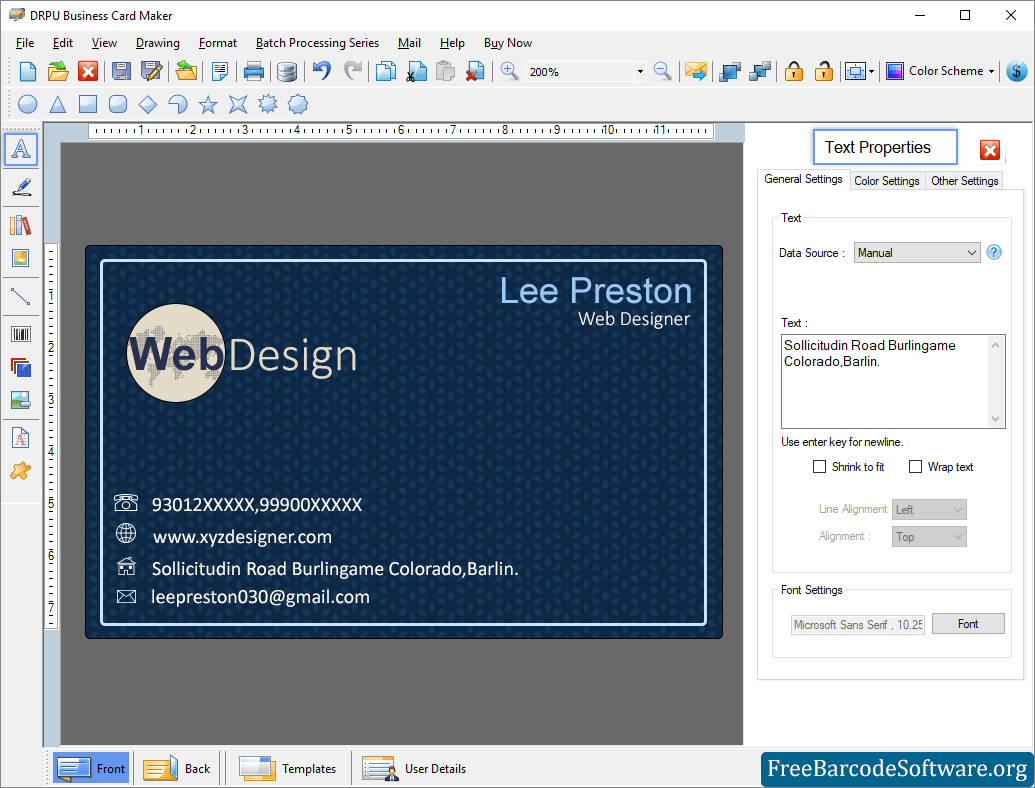
Task: Click the blue dollar Buy icon
Action: tap(1017, 71)
